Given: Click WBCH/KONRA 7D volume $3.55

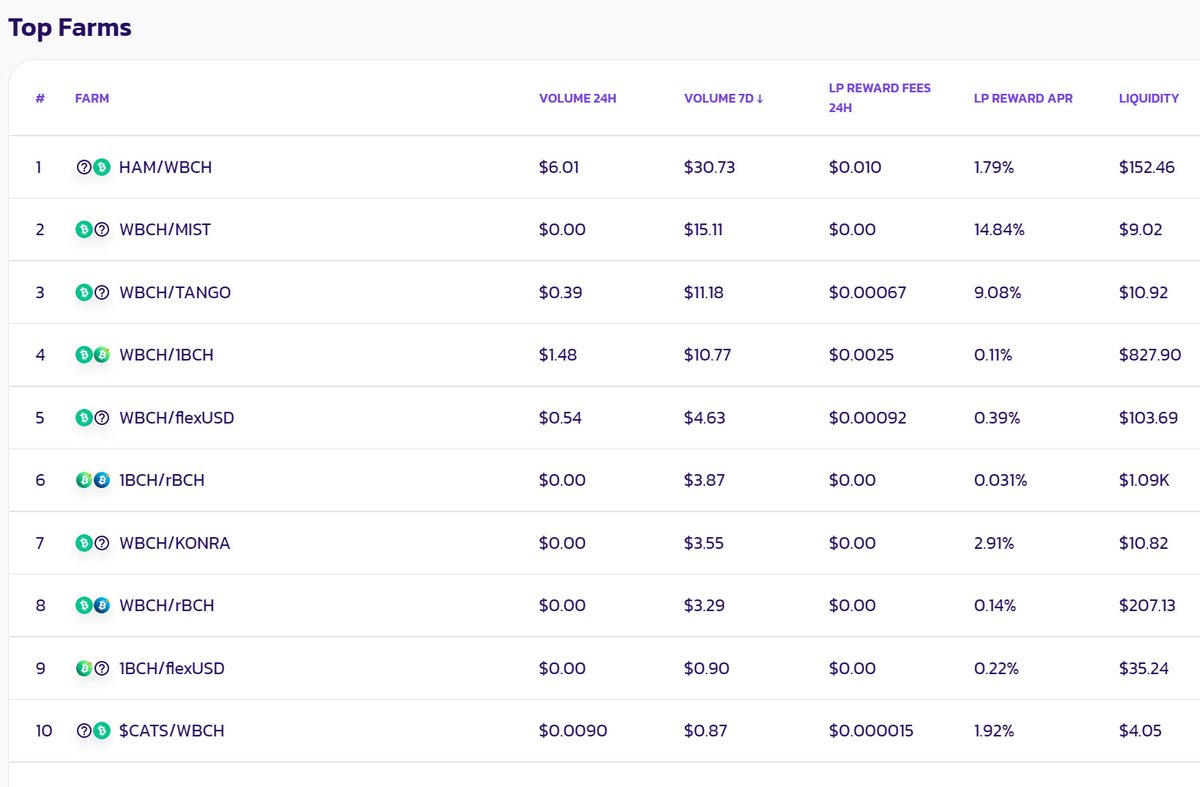Looking at the screenshot, I should tap(704, 543).
